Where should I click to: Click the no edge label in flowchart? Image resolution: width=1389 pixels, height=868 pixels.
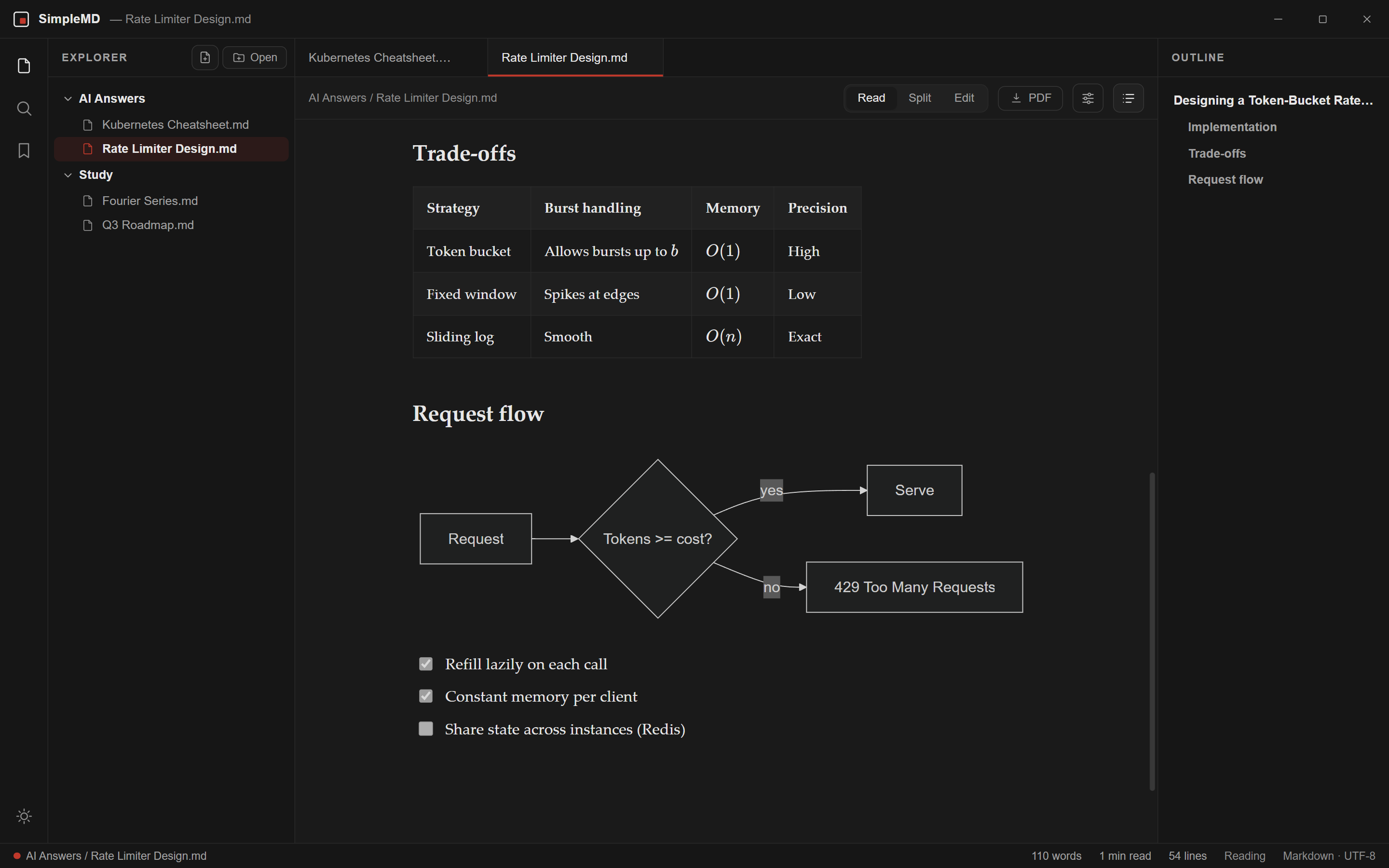[771, 587]
